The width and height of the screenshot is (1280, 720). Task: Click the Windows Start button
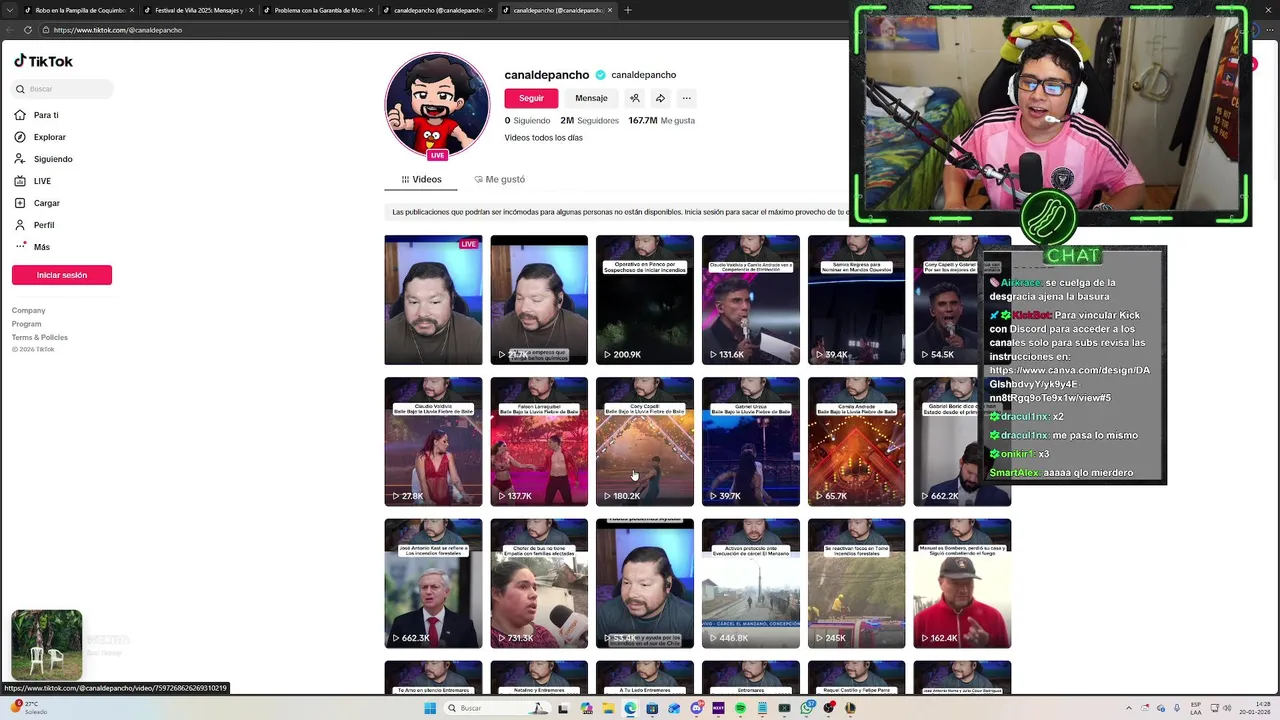click(x=430, y=708)
